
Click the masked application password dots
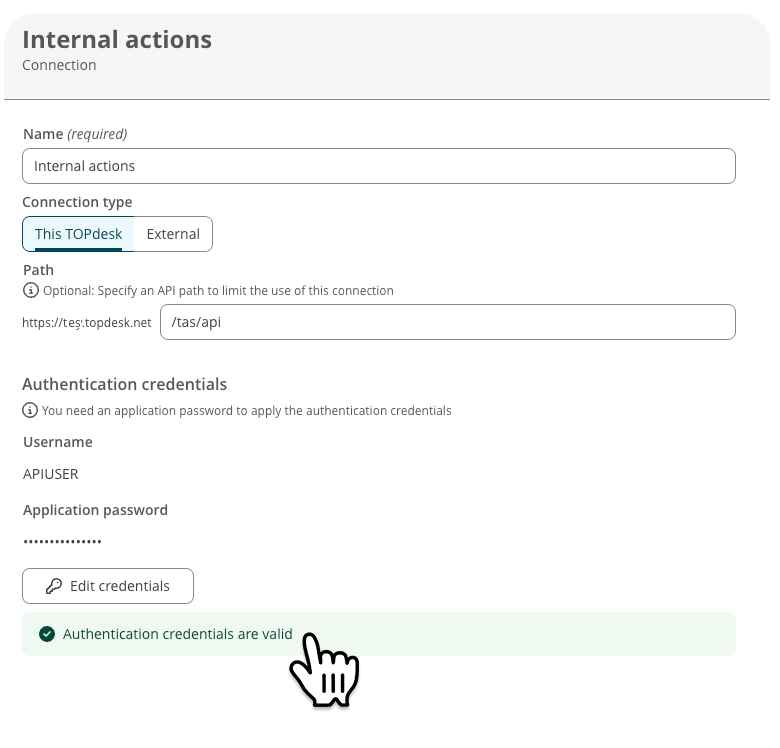[x=62, y=542]
